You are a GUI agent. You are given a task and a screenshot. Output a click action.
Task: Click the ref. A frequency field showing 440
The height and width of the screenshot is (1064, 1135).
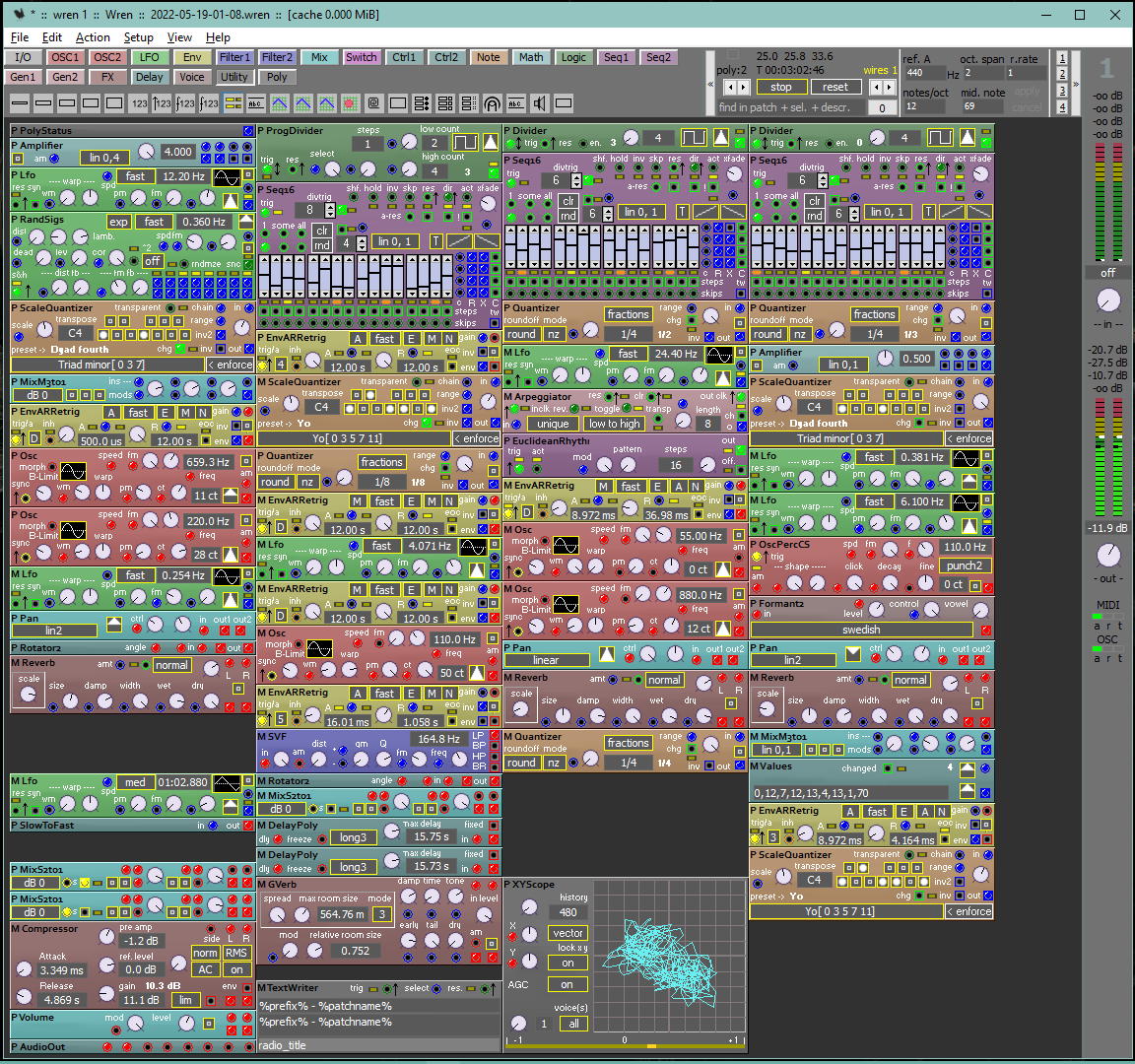tap(924, 72)
